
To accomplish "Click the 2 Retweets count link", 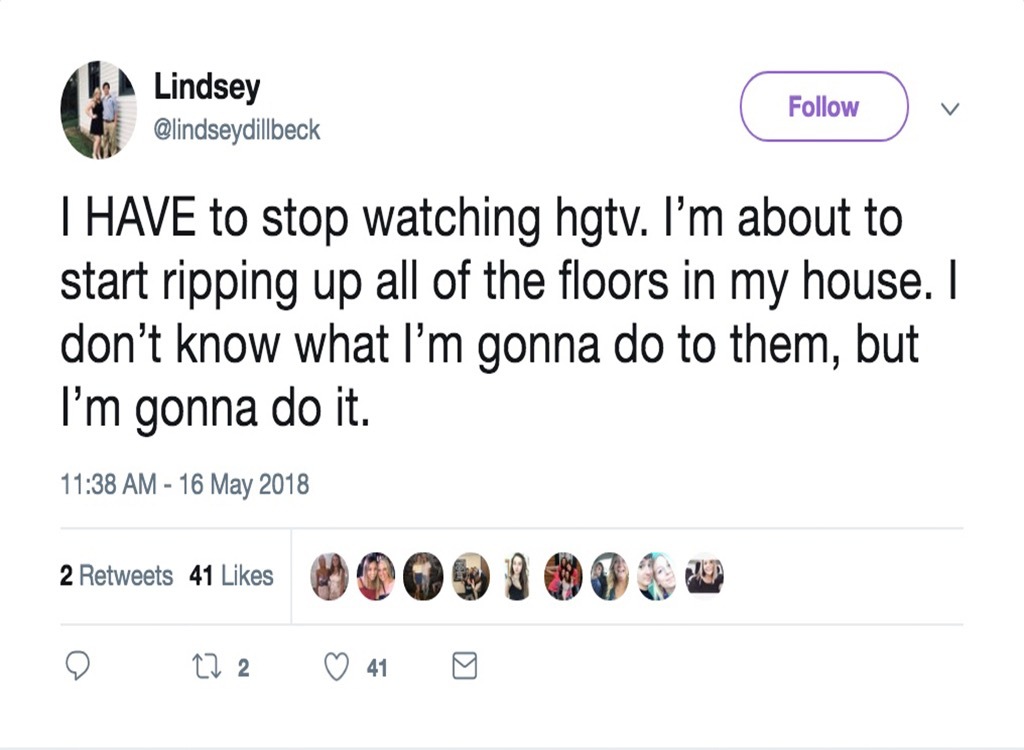I will [x=117, y=576].
